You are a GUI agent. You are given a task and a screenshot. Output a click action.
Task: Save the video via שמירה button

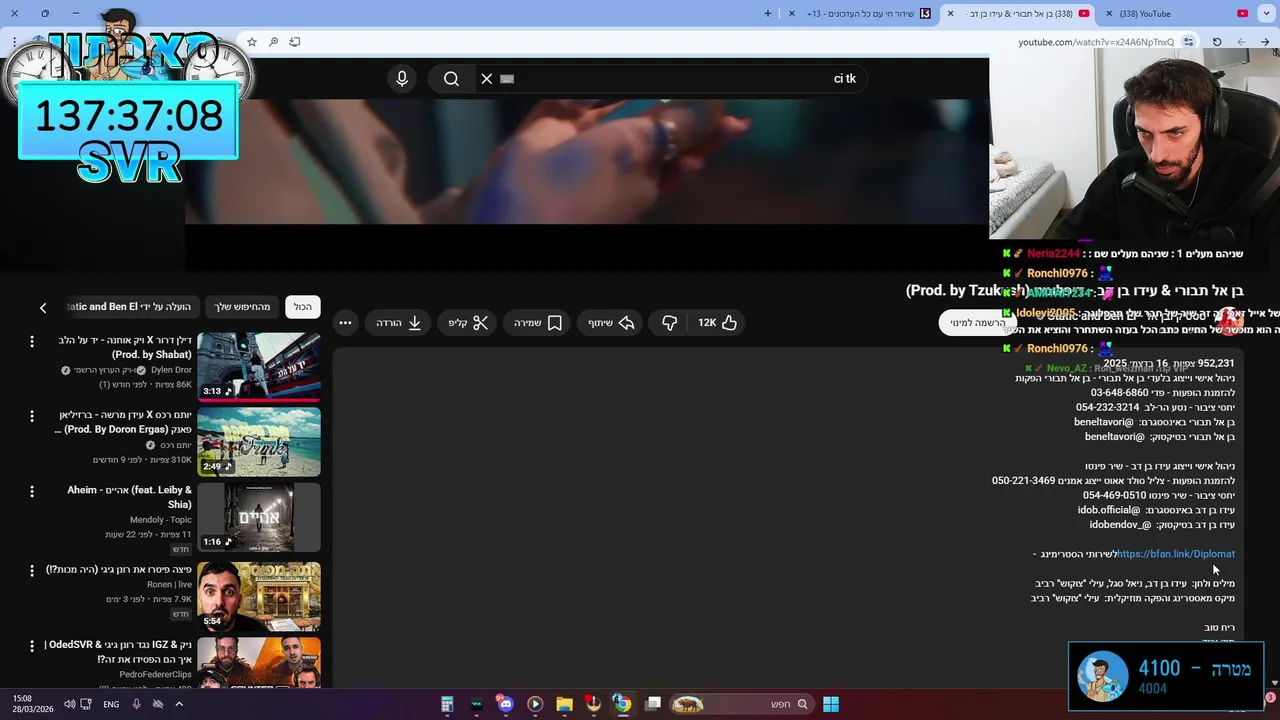538,323
